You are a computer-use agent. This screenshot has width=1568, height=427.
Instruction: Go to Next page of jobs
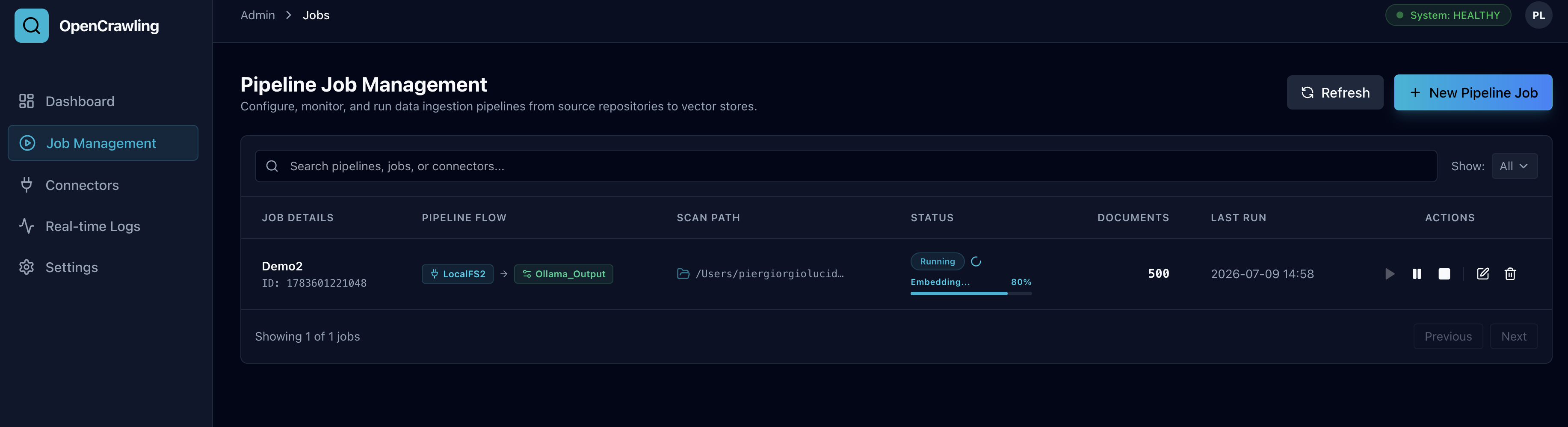1514,337
